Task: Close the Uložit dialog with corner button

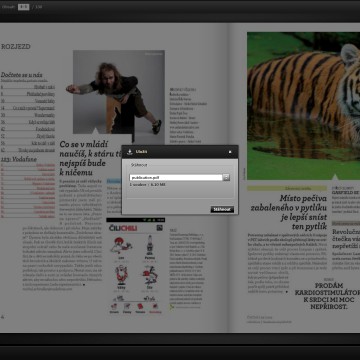Action: [230, 152]
